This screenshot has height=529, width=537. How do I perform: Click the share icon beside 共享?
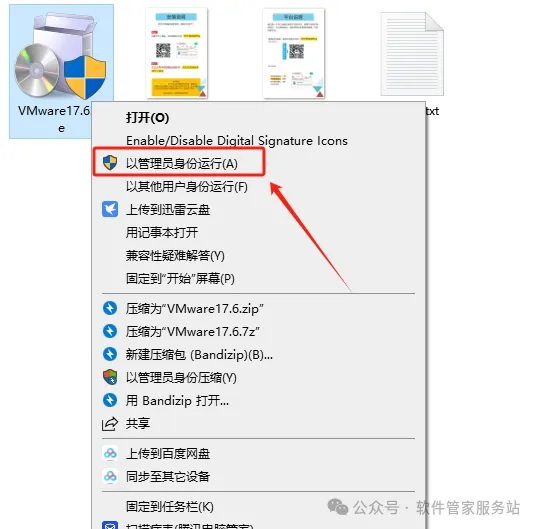click(110, 424)
